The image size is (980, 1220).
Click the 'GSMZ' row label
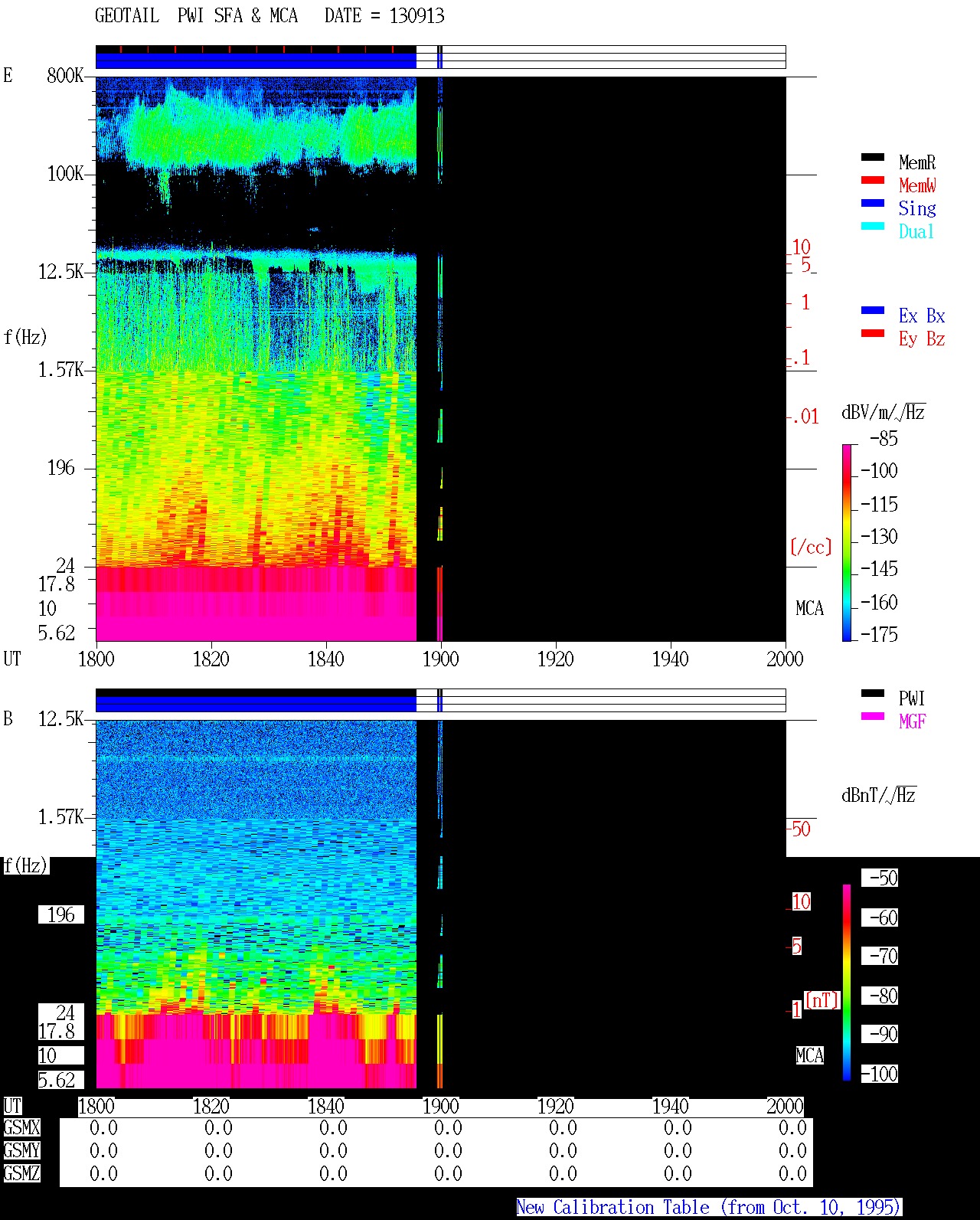click(x=21, y=1173)
